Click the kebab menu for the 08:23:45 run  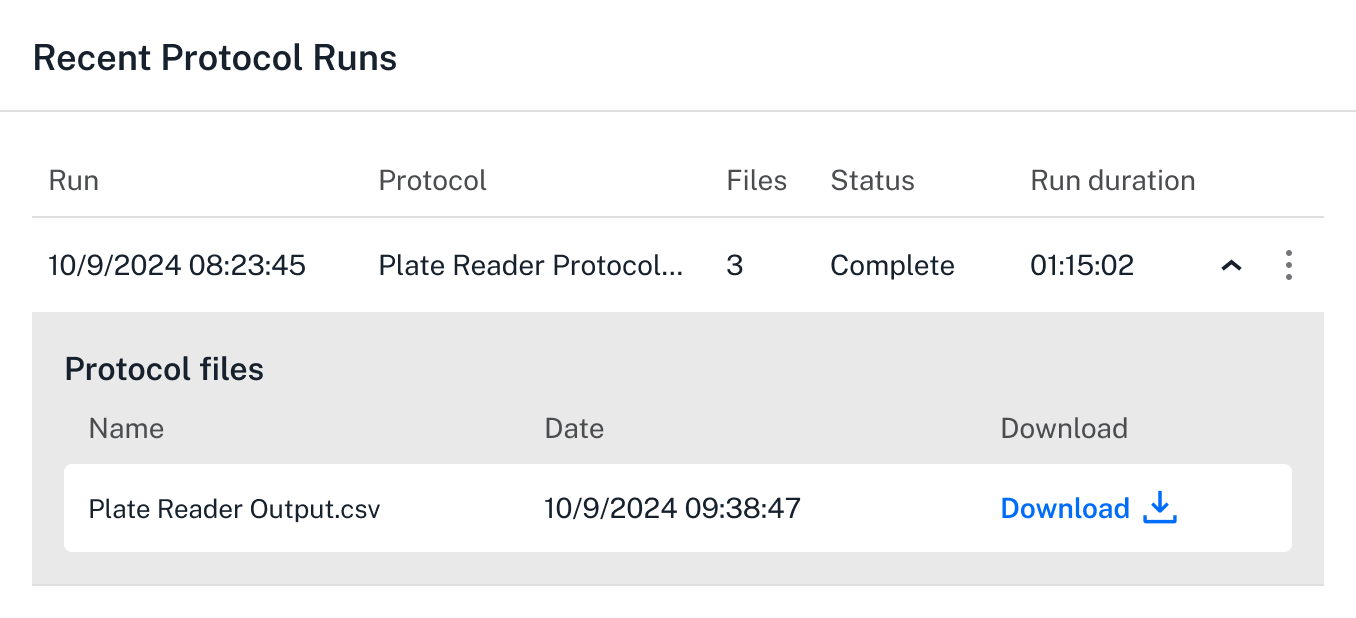pos(1289,265)
